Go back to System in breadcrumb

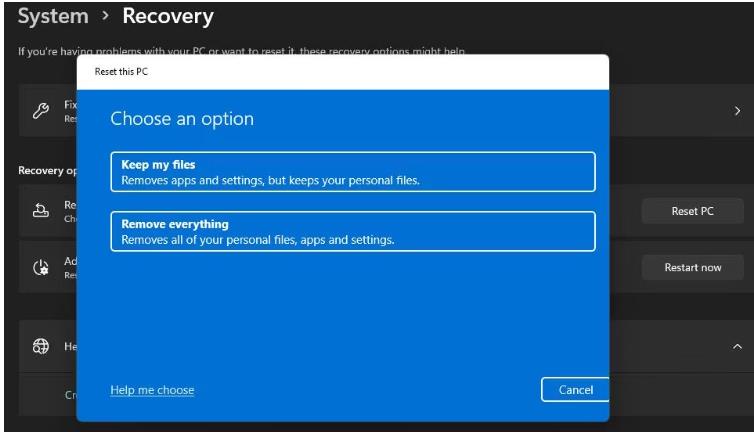tap(53, 16)
